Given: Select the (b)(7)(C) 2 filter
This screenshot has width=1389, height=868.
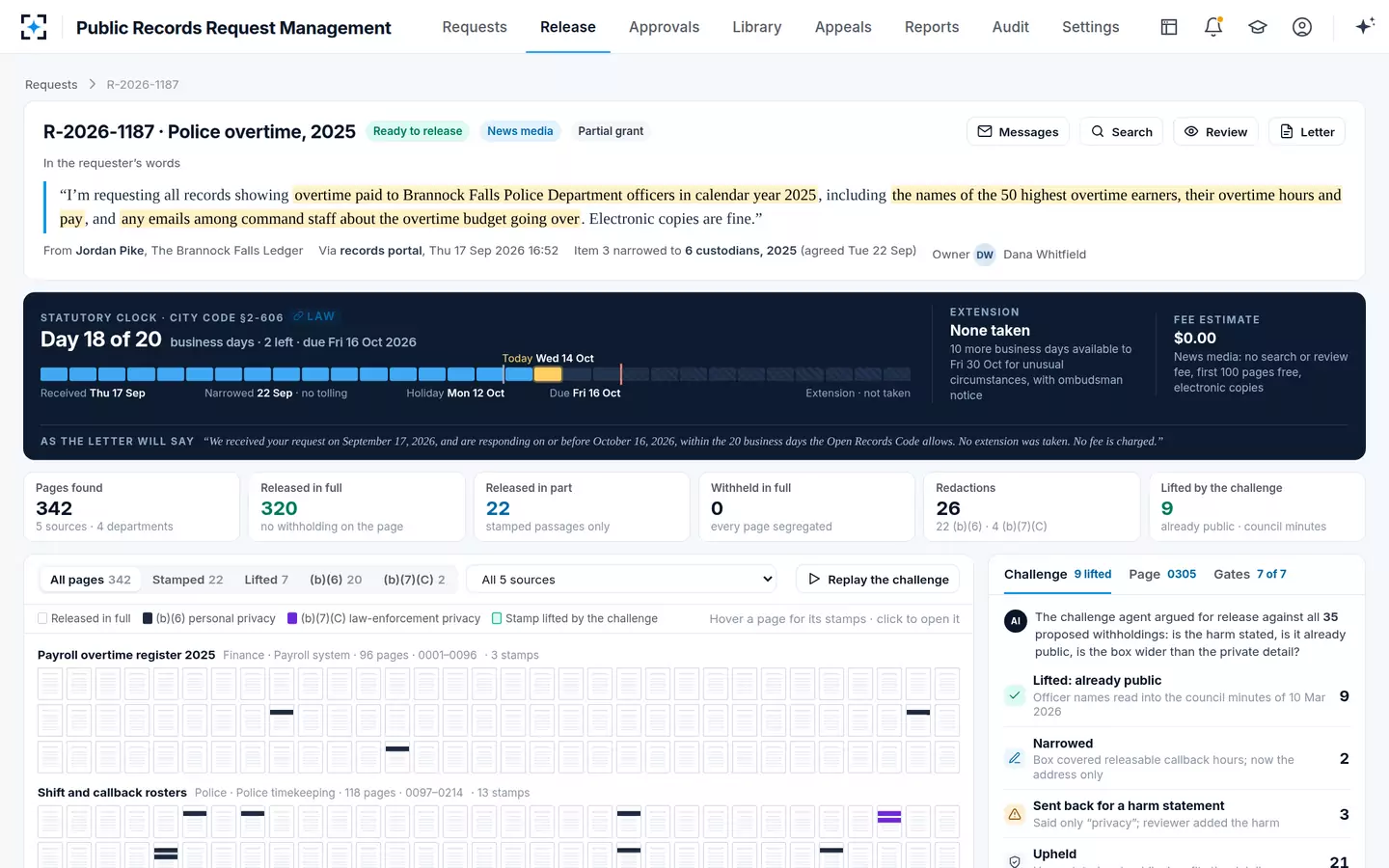Looking at the screenshot, I should point(415,580).
